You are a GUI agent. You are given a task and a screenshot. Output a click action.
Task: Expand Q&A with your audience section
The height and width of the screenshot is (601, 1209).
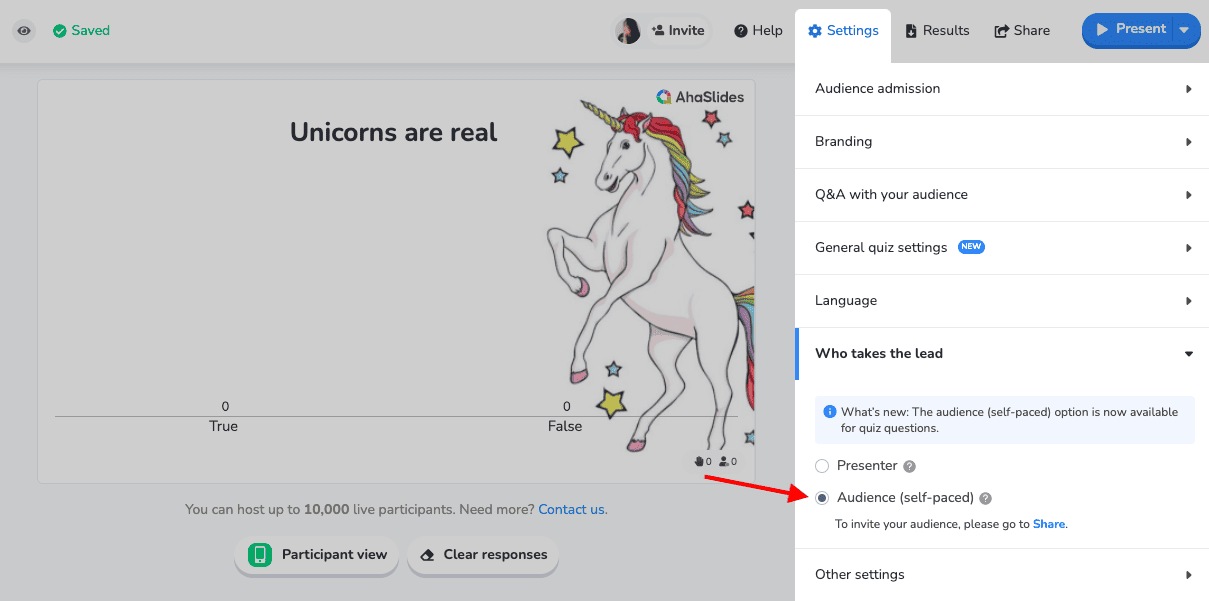click(x=1002, y=195)
